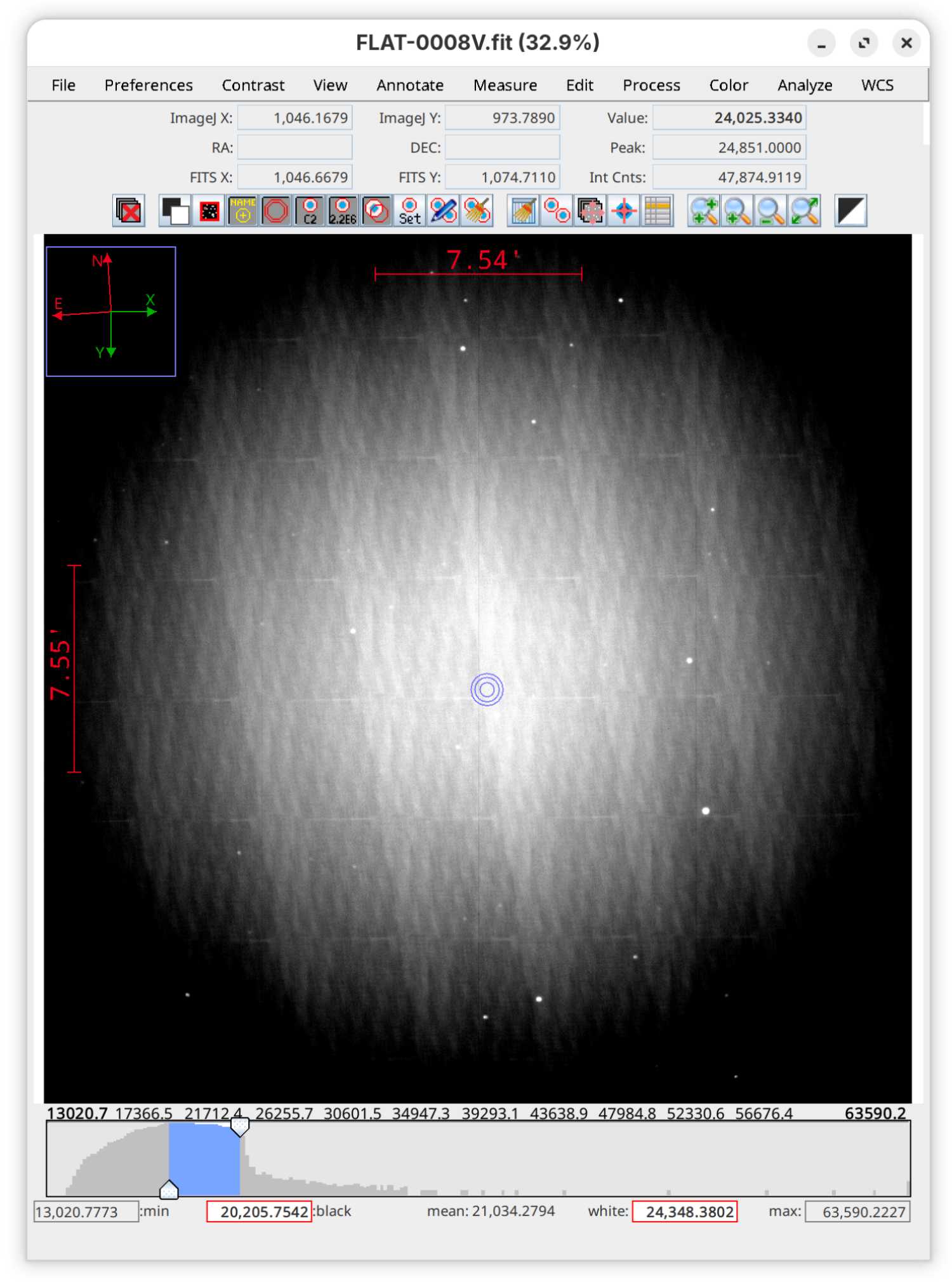The height and width of the screenshot is (1282, 952).
Task: Toggle the 2.2E6 source counts display
Action: pyautogui.click(x=343, y=211)
